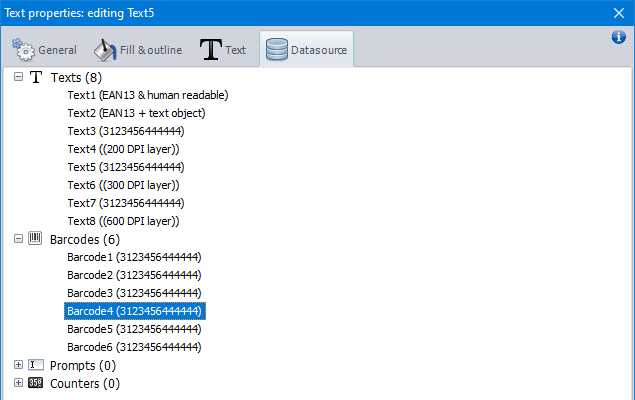Viewport: 635px width, 400px height.
Task: Click the Texts T icon
Action: tap(36, 77)
